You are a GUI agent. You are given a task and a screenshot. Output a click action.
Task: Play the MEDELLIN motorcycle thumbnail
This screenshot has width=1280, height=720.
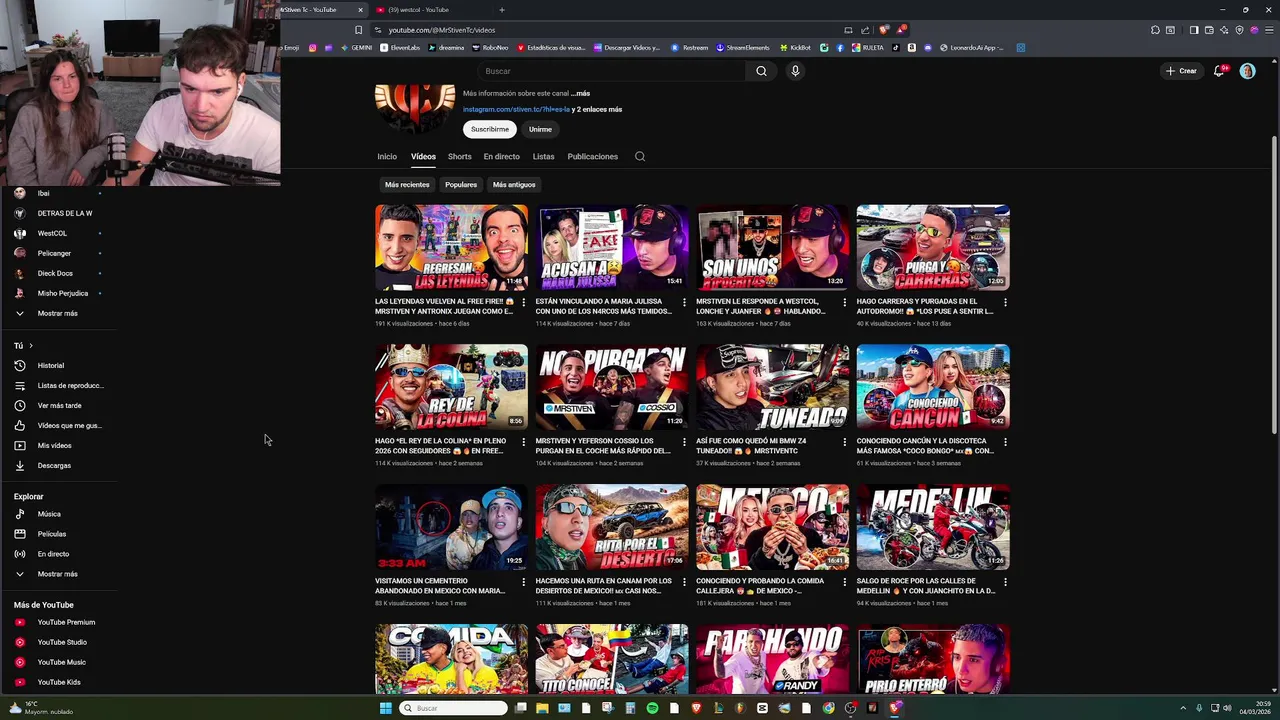933,527
